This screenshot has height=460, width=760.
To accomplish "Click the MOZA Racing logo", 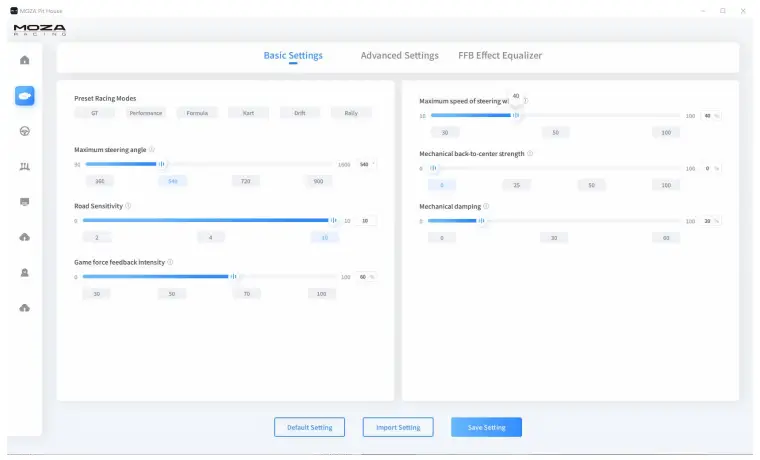I will pos(40,30).
